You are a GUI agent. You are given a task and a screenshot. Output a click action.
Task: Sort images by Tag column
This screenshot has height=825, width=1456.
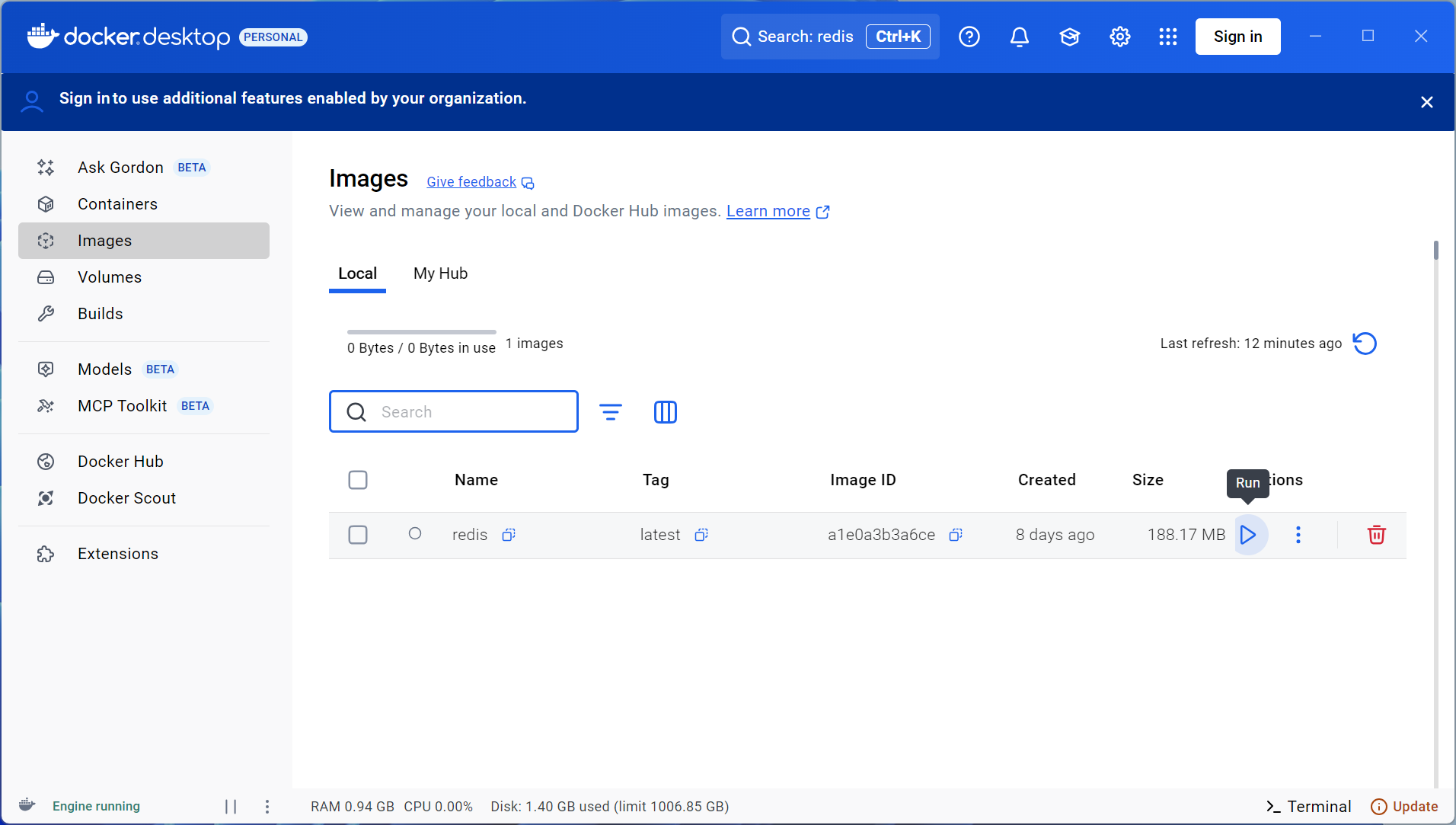click(656, 480)
